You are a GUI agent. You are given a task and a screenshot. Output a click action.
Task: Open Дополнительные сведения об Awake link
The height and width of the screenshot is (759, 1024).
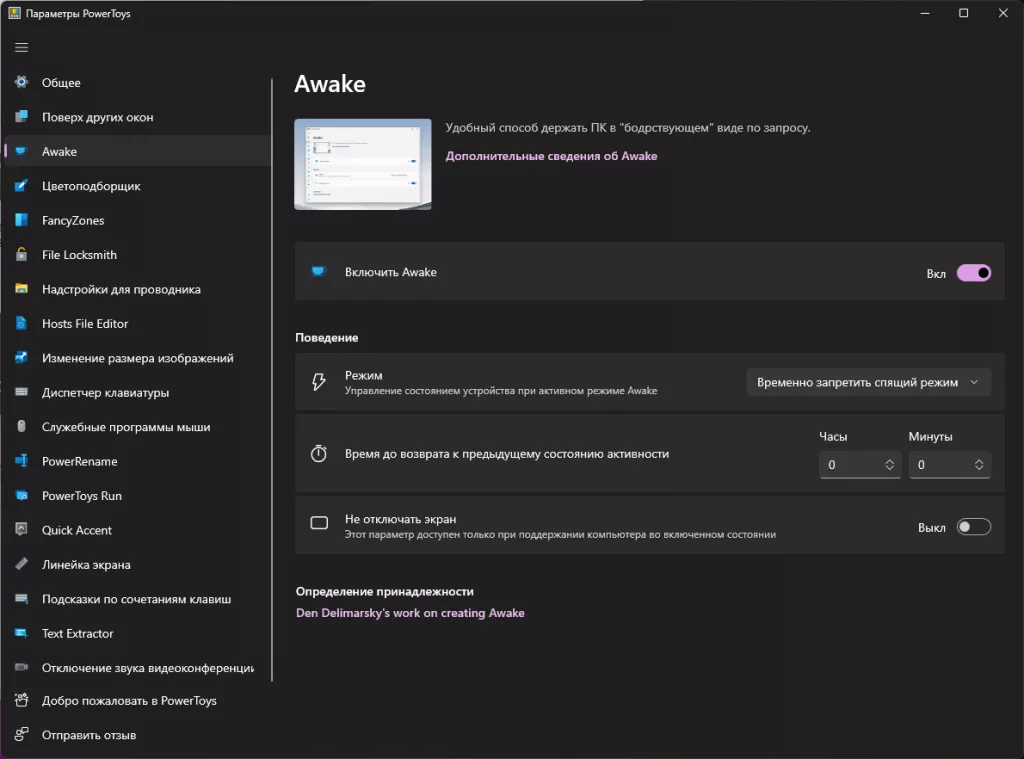tap(551, 156)
